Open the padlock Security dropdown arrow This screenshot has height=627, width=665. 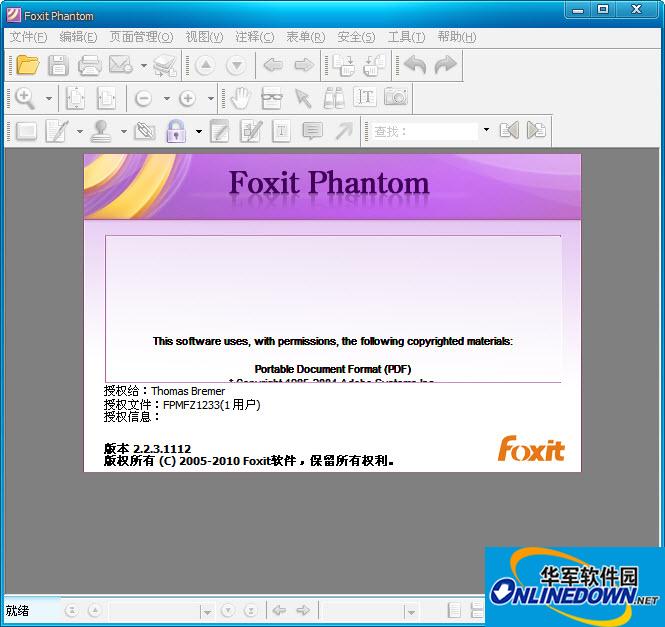click(198, 132)
